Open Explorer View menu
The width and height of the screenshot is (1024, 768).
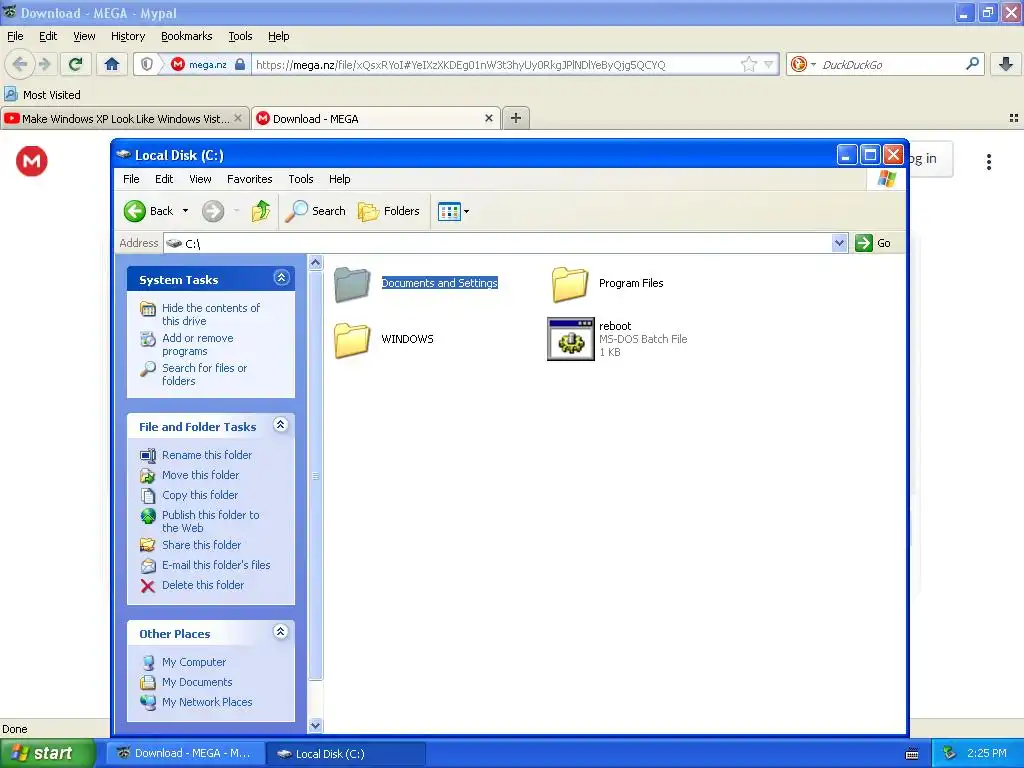click(x=200, y=179)
